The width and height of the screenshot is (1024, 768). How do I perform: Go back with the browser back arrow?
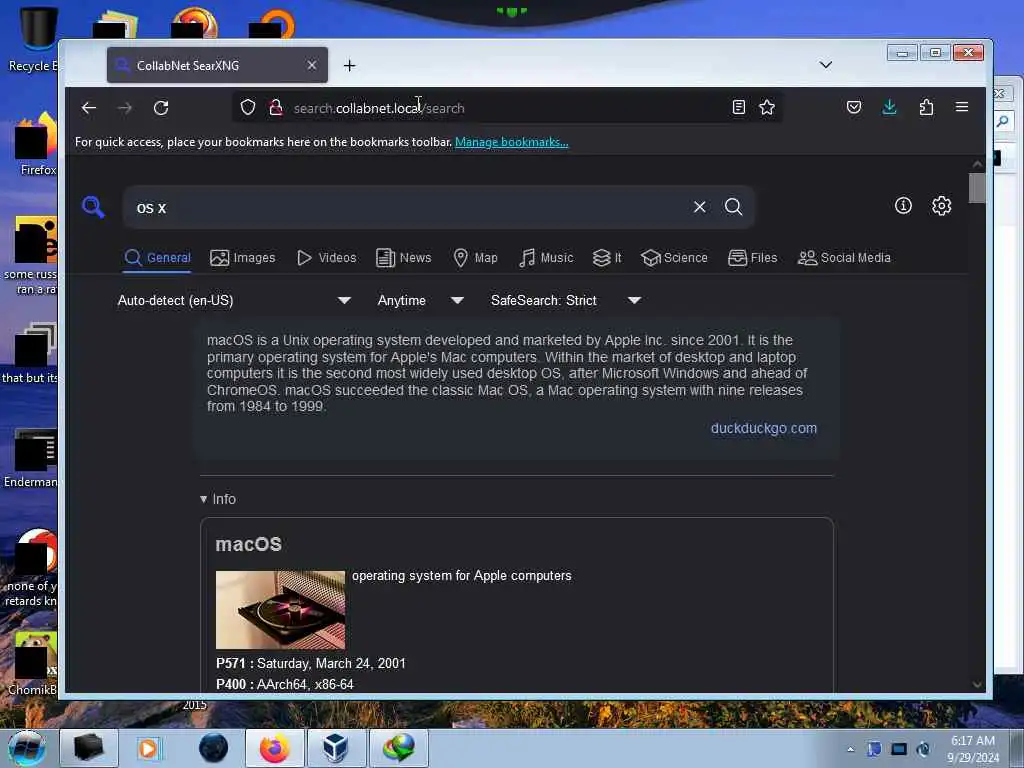[89, 108]
